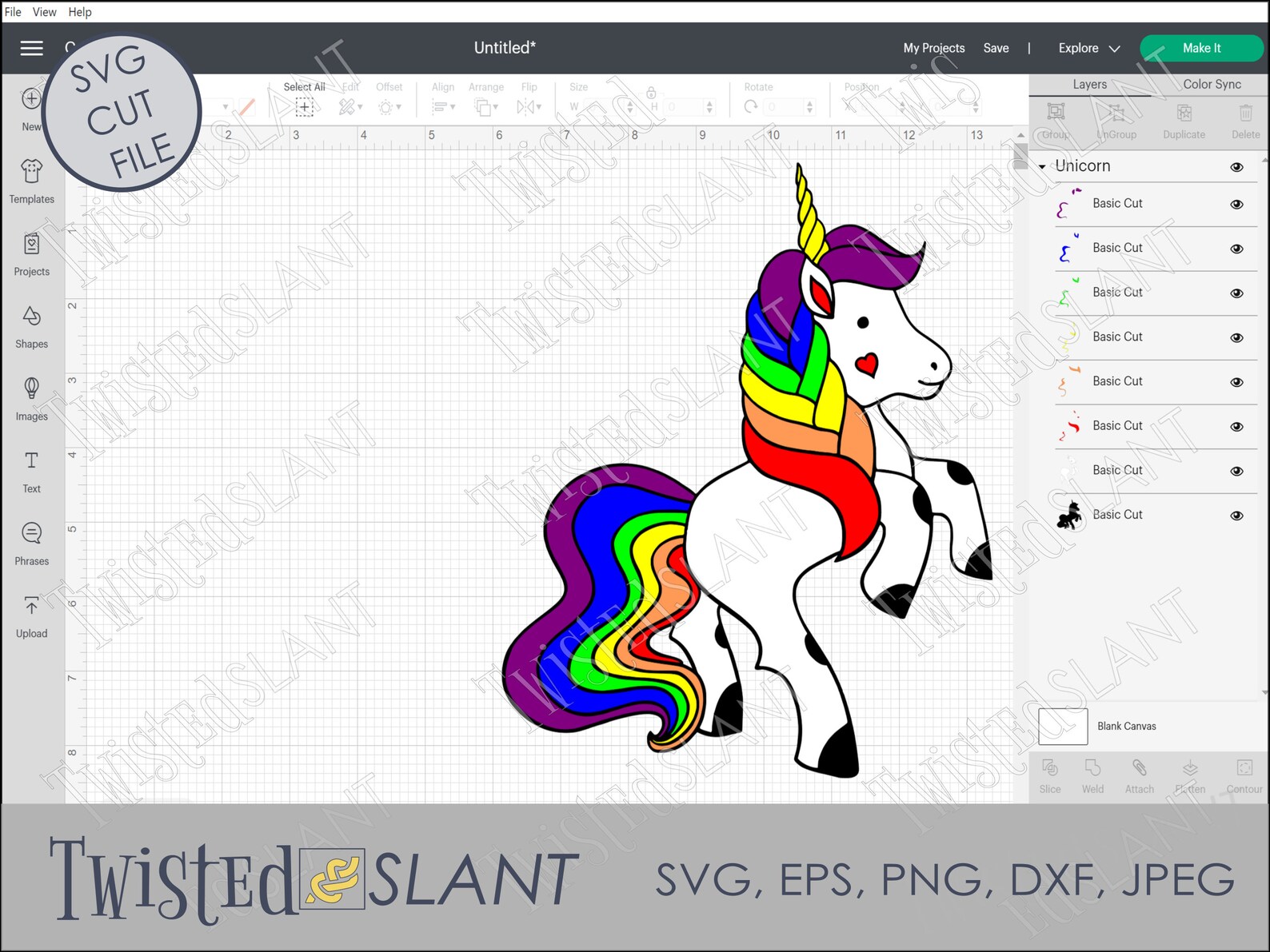Open the Offset dropdown
Image resolution: width=1270 pixels, height=952 pixels.
point(389,106)
